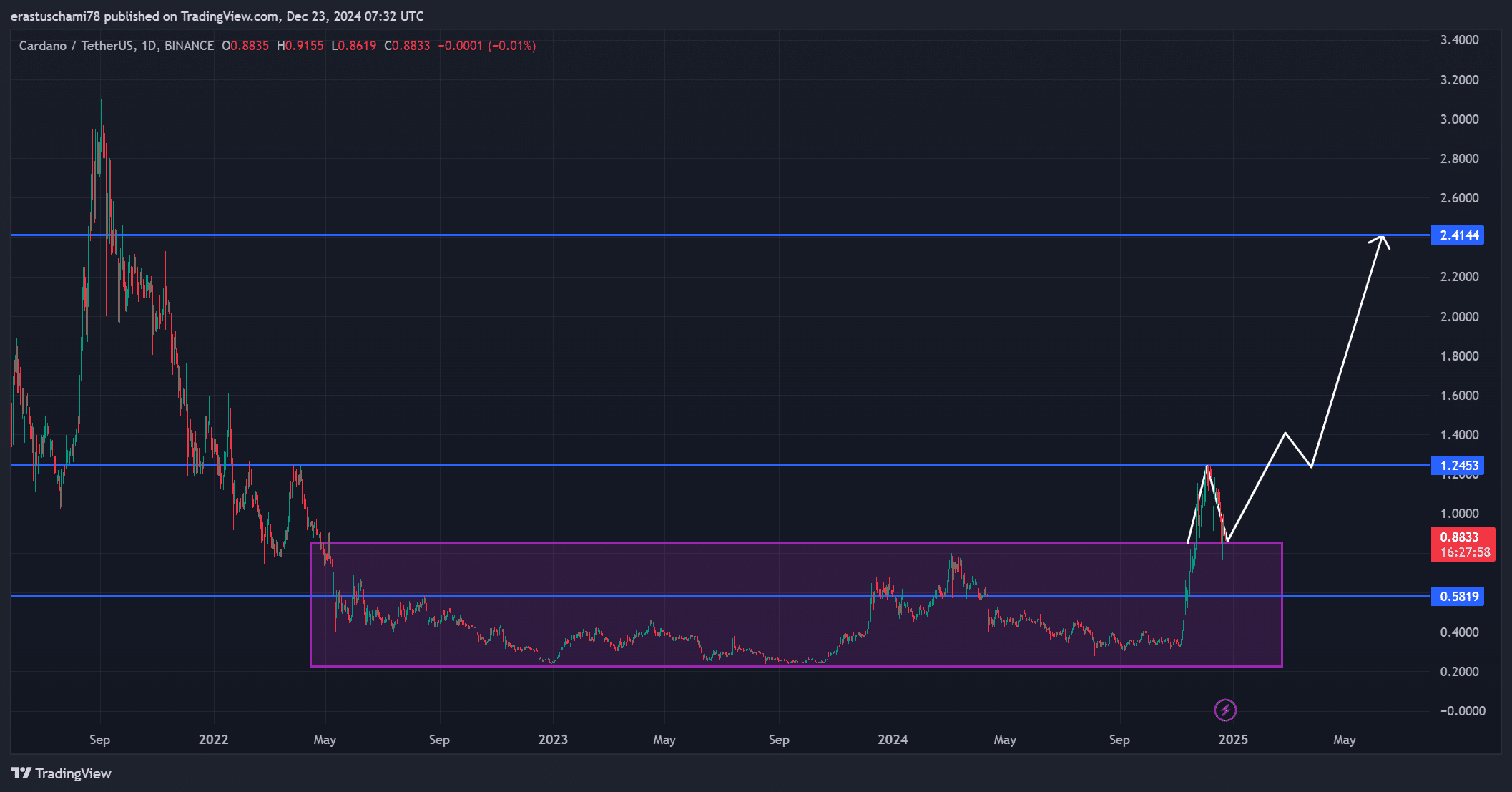Click the 1.6000 price axis label
This screenshot has width=1512, height=792.
coord(1460,396)
